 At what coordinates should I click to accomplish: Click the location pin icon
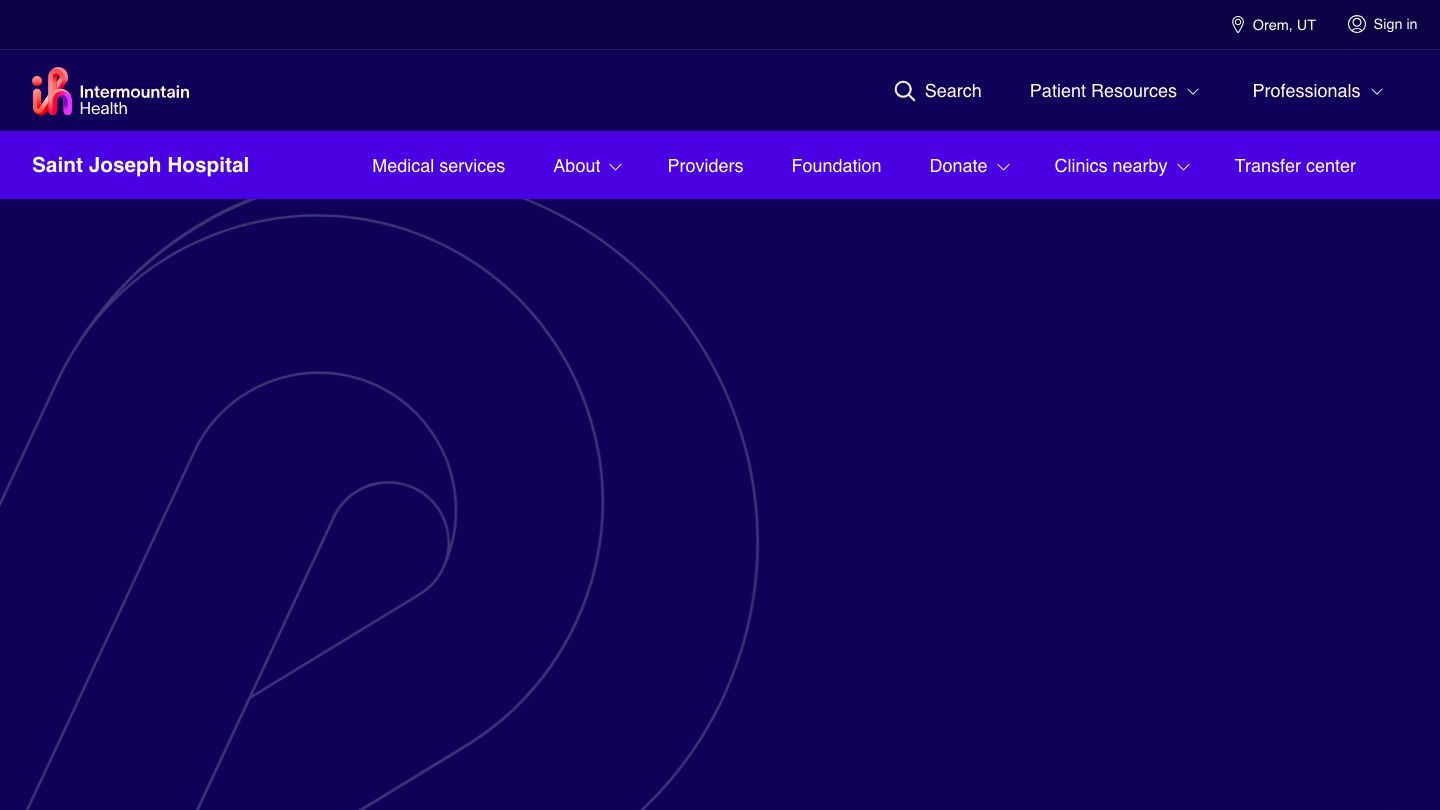point(1237,25)
